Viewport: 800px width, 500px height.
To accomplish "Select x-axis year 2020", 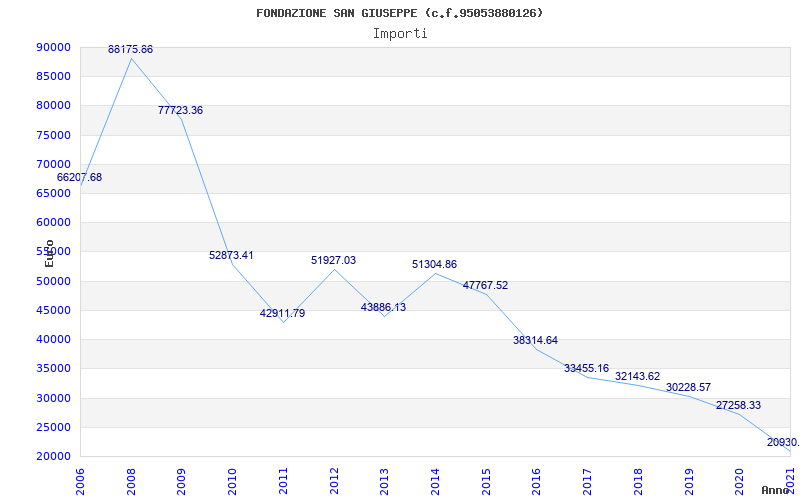I will pyautogui.click(x=740, y=481).
